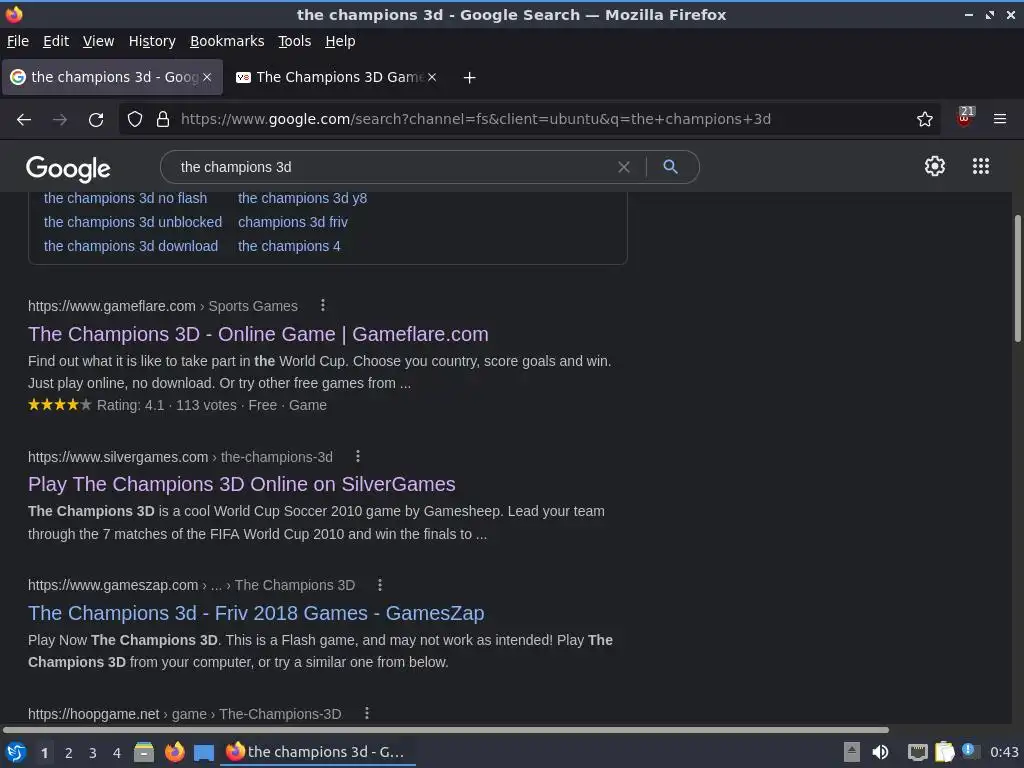Switch to The Champions 3D Game tab
1024x768 pixels.
(336, 77)
